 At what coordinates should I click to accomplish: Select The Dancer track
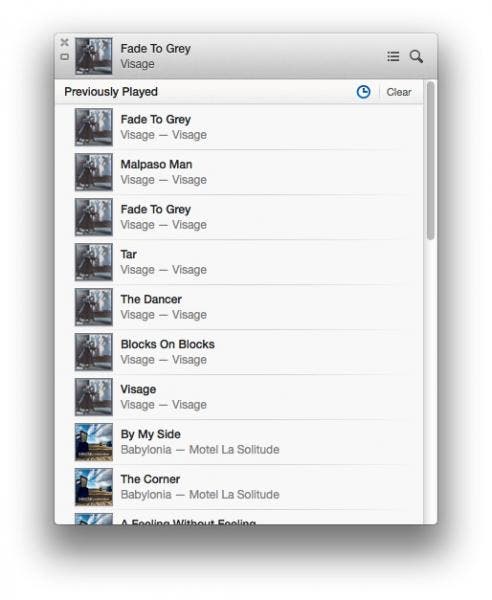240,307
